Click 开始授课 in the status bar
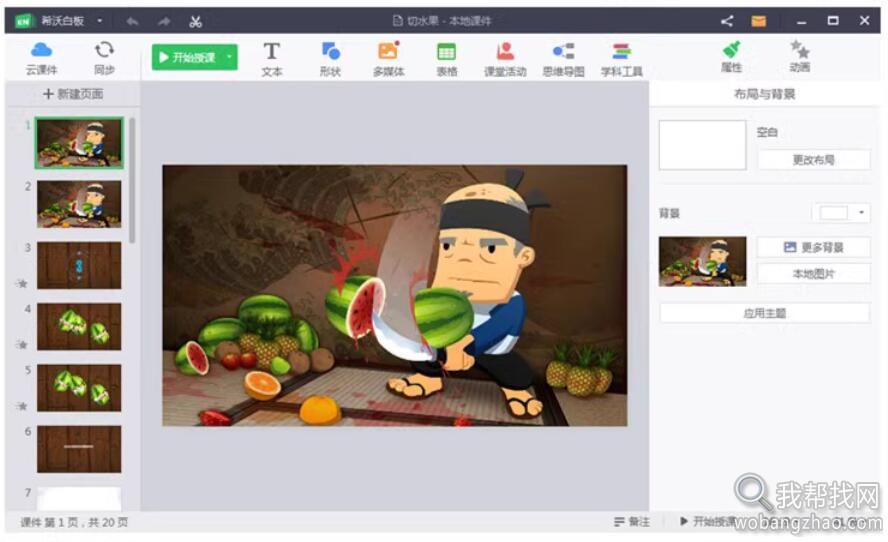This screenshot has height=542, width=888. tap(708, 521)
